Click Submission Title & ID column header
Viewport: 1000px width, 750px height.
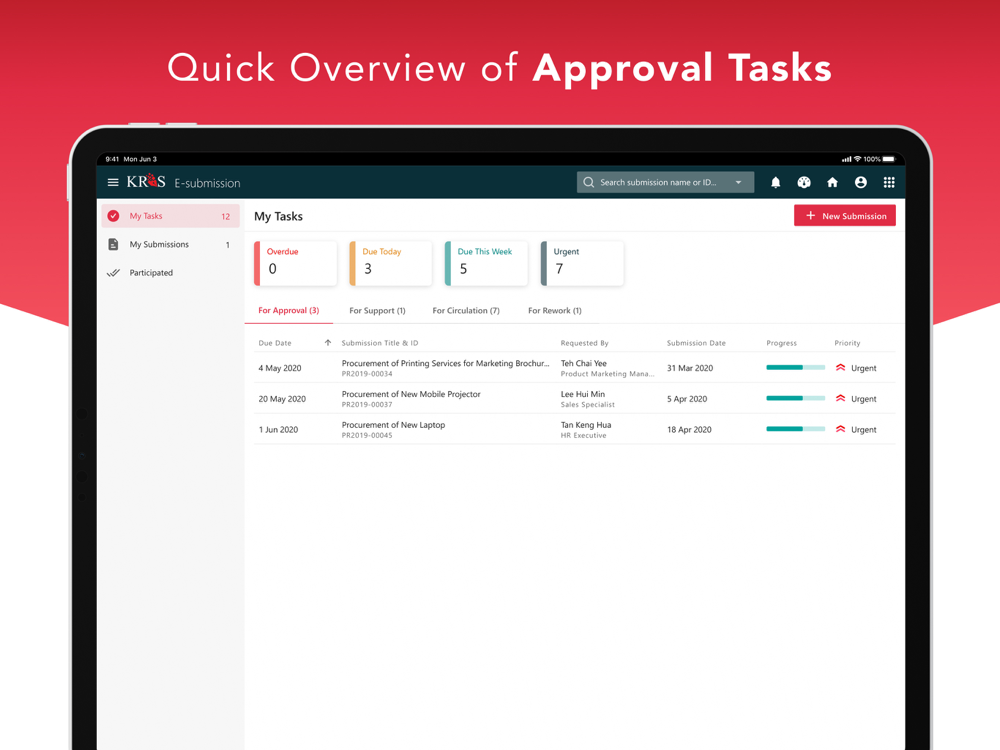coord(379,343)
